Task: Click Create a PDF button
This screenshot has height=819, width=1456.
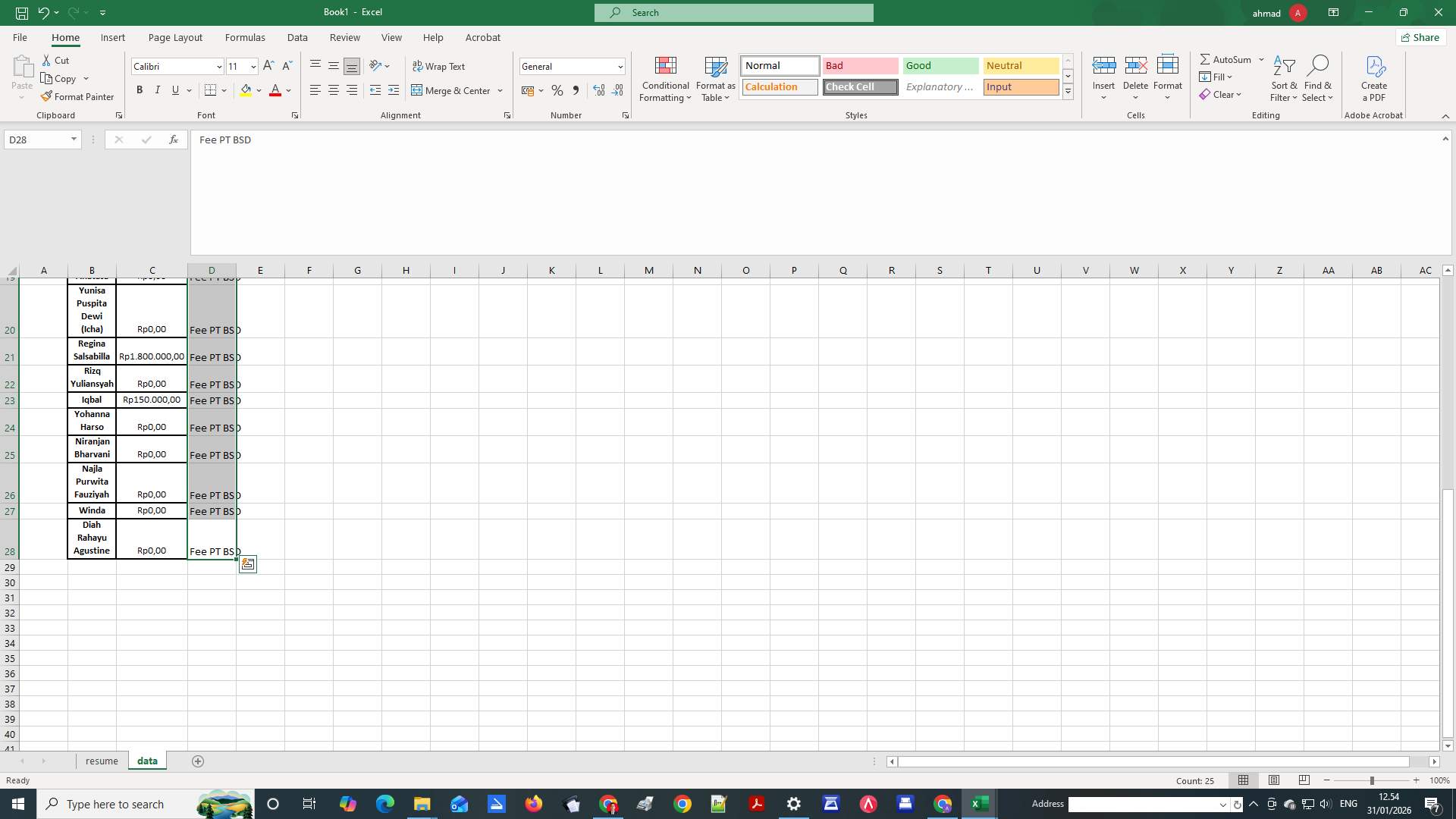Action: click(x=1374, y=79)
